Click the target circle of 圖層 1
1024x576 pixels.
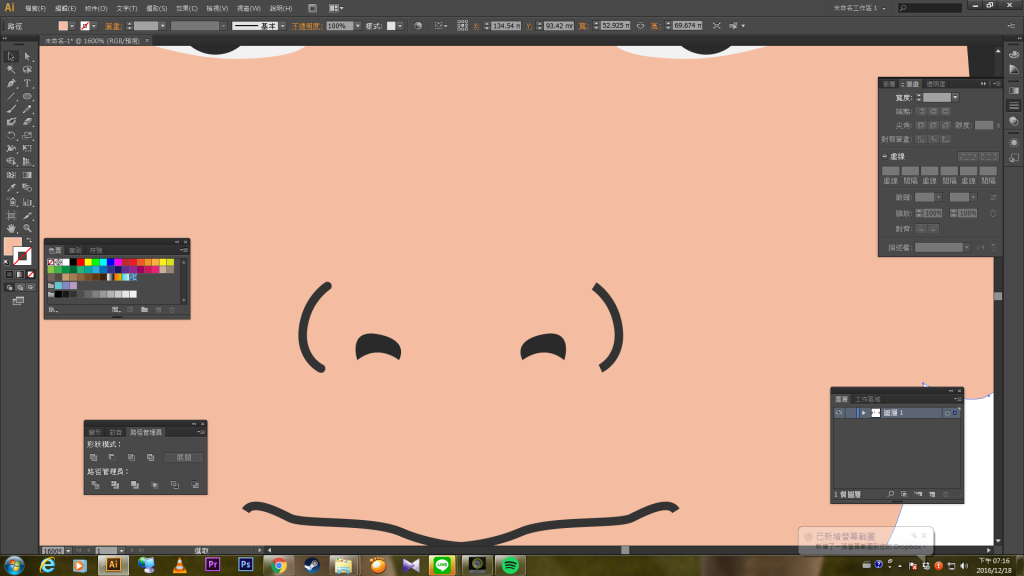pyautogui.click(x=947, y=413)
